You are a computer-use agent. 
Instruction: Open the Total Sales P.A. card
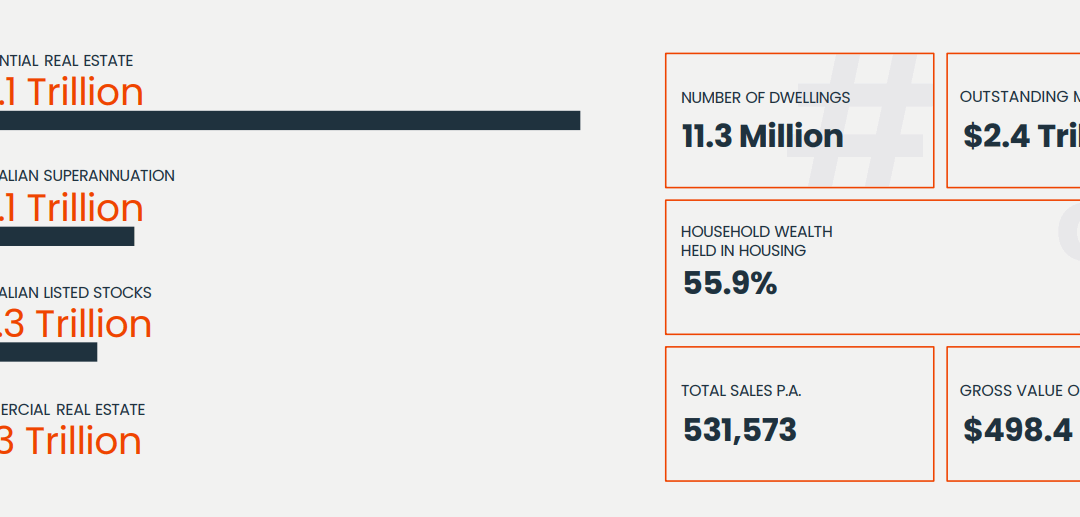800,414
